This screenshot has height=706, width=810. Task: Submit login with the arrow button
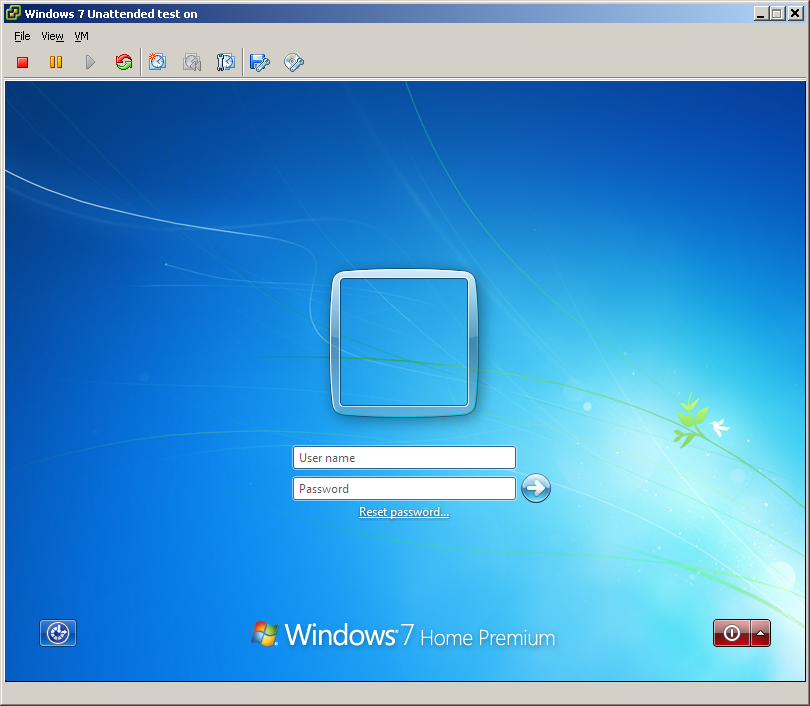(536, 488)
